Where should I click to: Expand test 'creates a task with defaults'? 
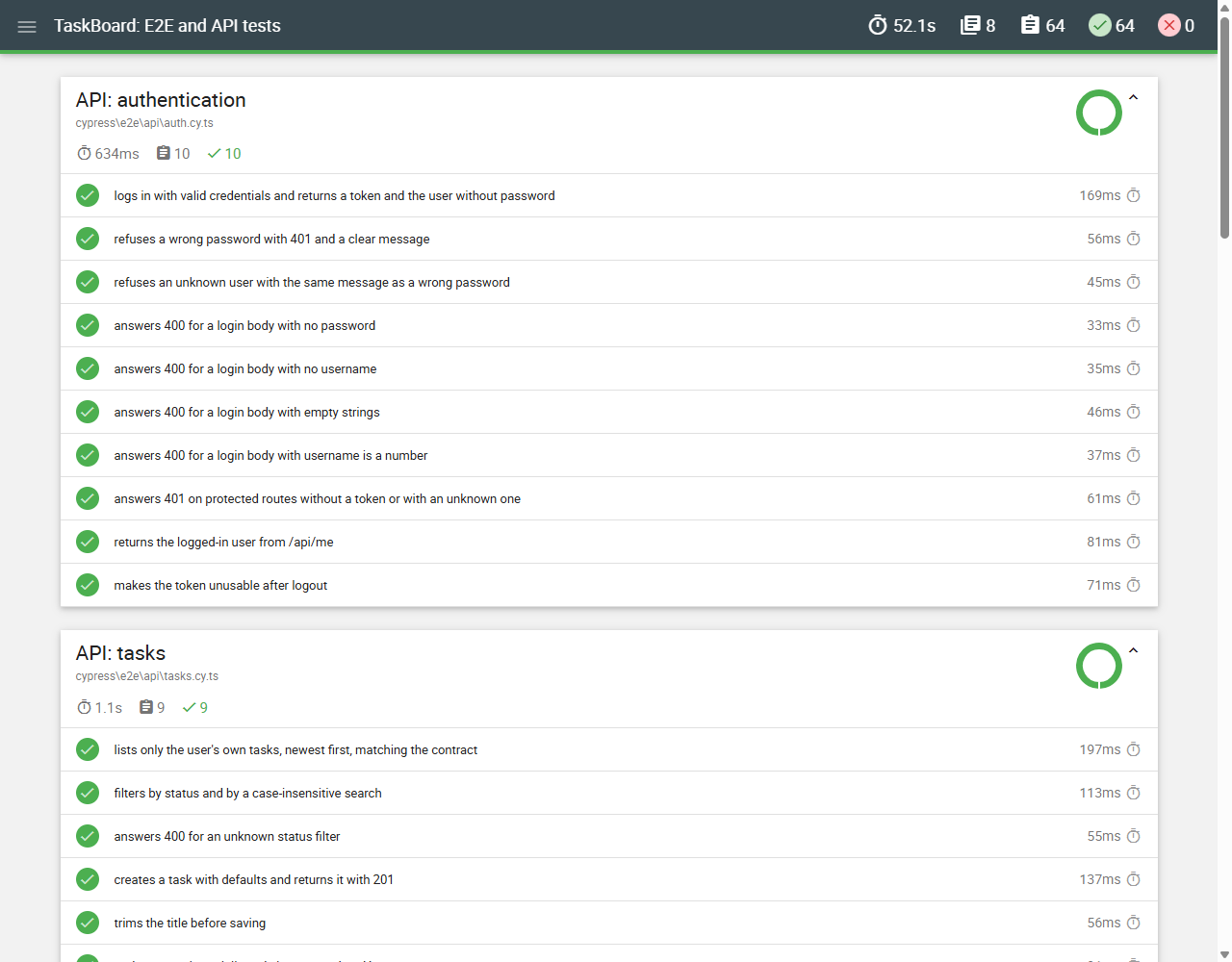[x=608, y=879]
